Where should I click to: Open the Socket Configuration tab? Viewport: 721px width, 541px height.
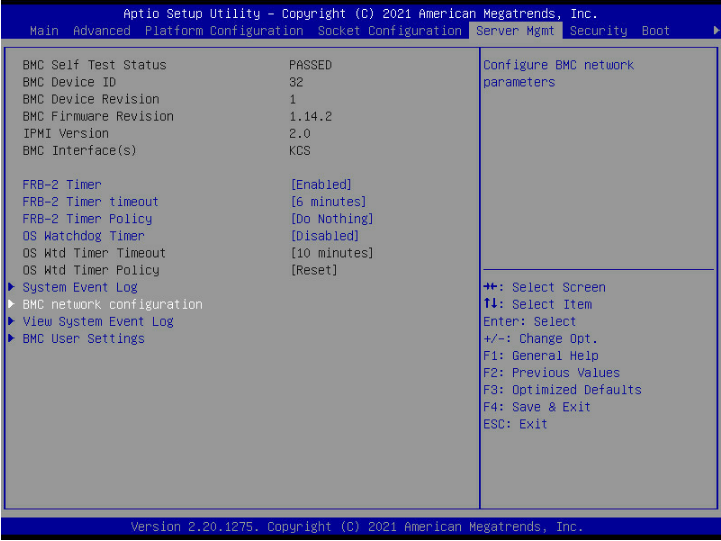[x=390, y=31]
